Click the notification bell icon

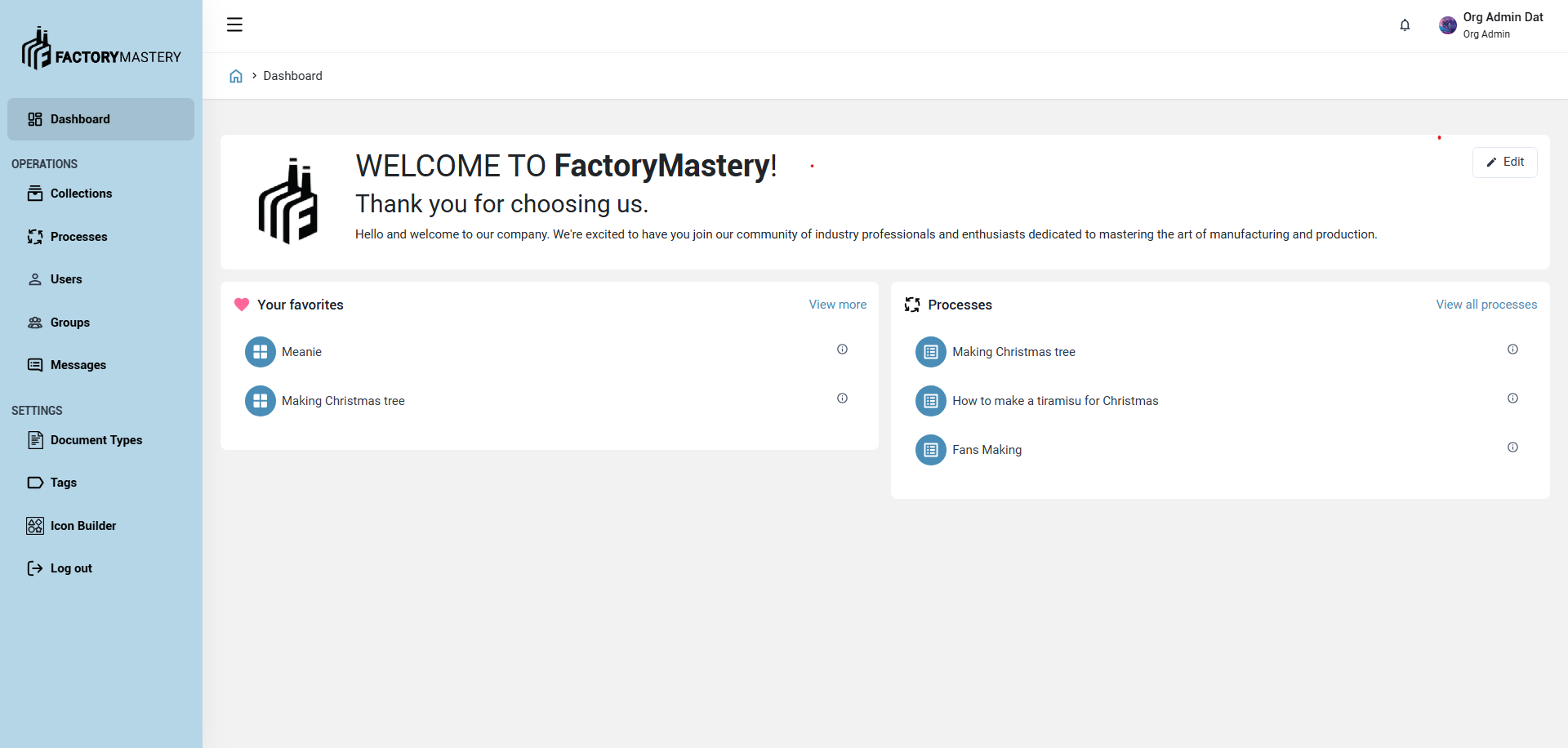[1405, 25]
